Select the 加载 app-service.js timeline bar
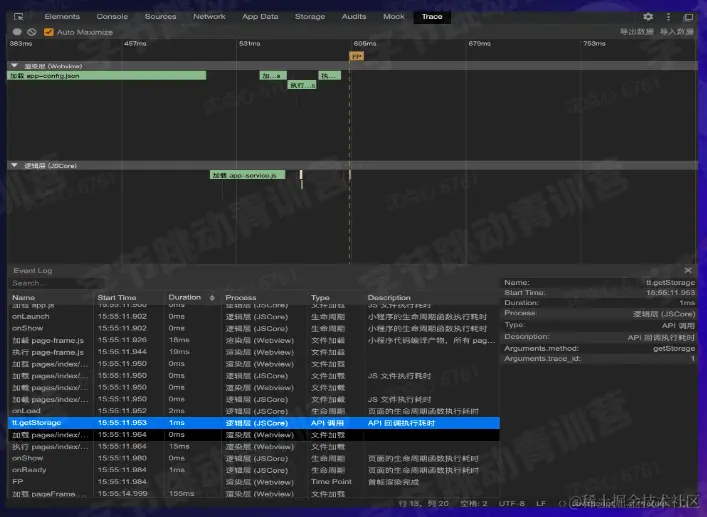707x517 pixels. 248,175
